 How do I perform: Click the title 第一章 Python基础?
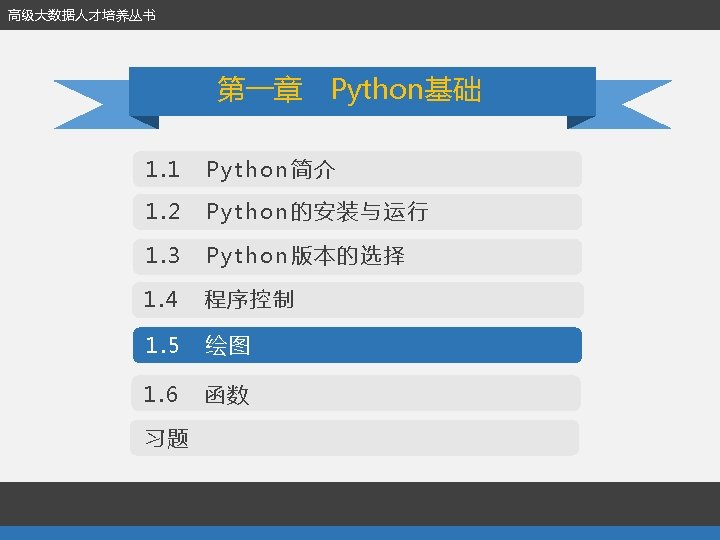point(349,89)
